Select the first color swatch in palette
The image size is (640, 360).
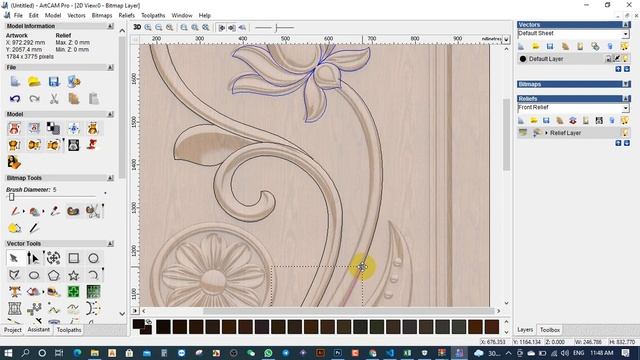[163, 327]
